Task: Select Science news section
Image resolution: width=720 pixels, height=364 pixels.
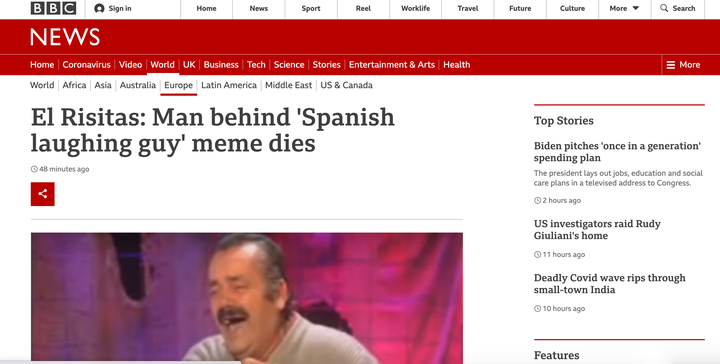Action: pos(289,65)
